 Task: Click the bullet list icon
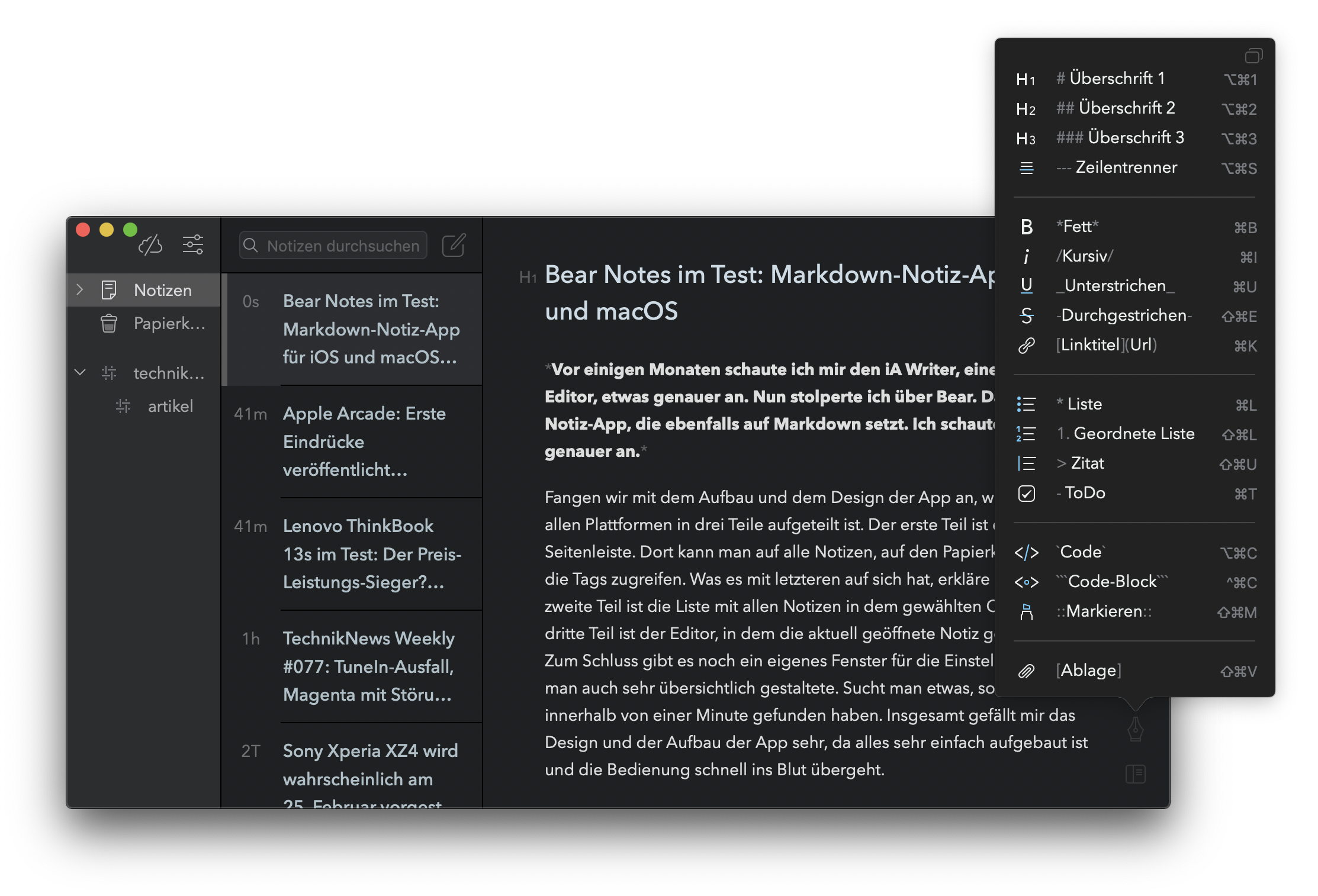[x=1026, y=404]
